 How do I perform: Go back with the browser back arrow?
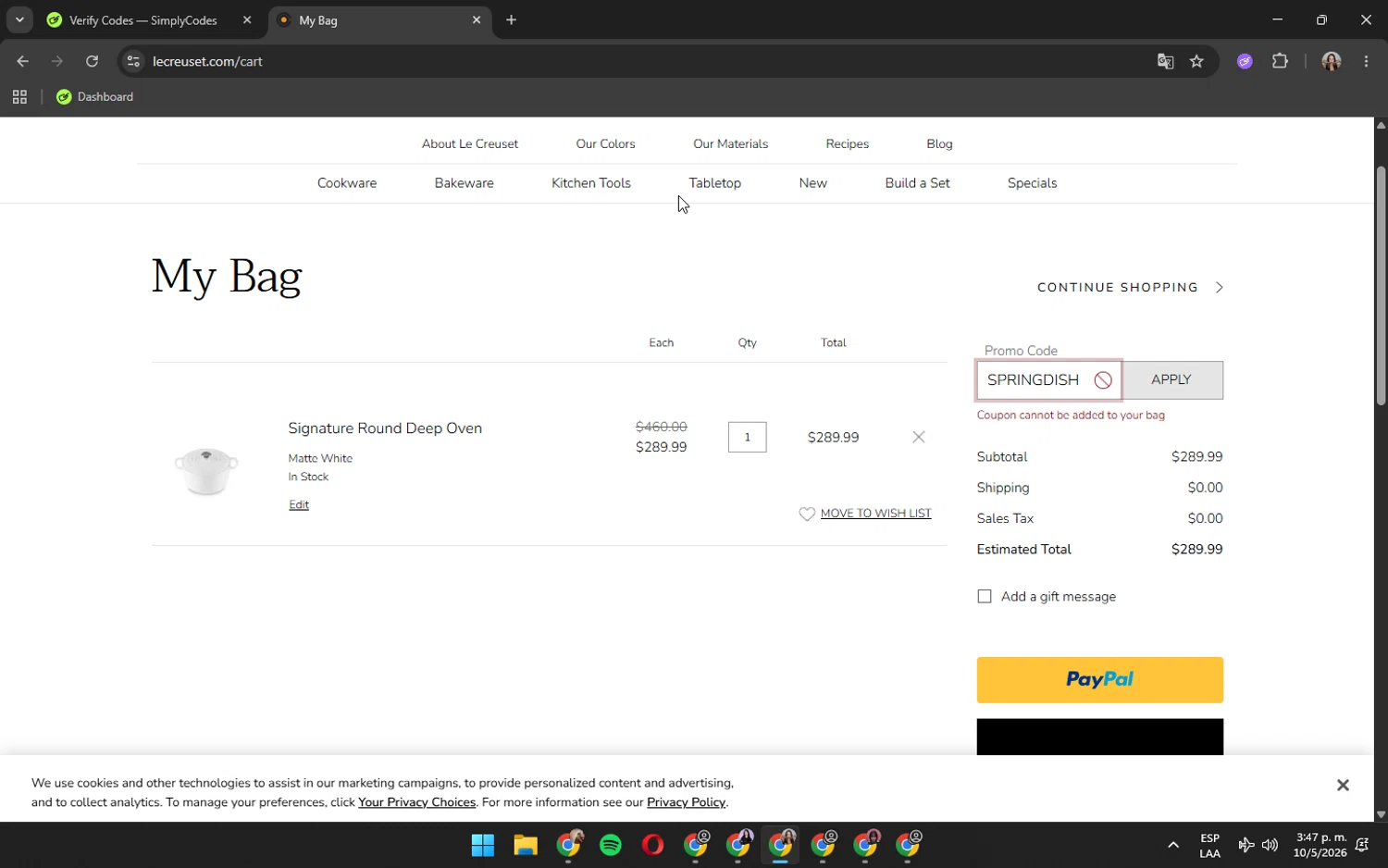click(x=22, y=61)
